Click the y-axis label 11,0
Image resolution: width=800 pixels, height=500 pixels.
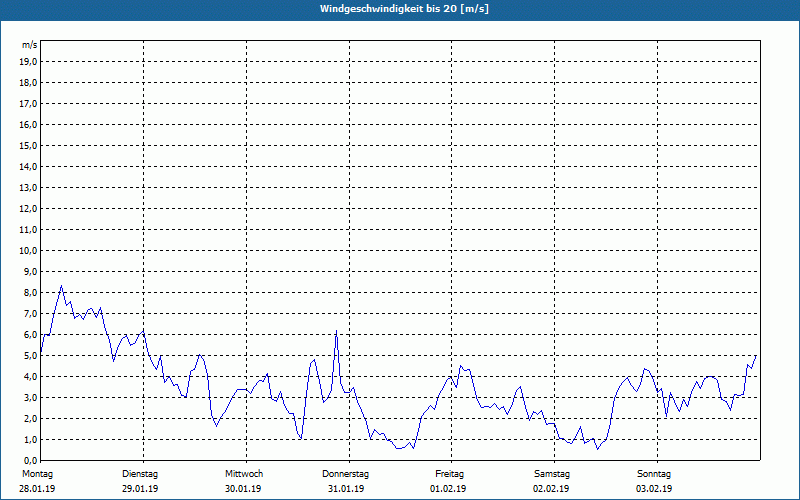(28, 230)
